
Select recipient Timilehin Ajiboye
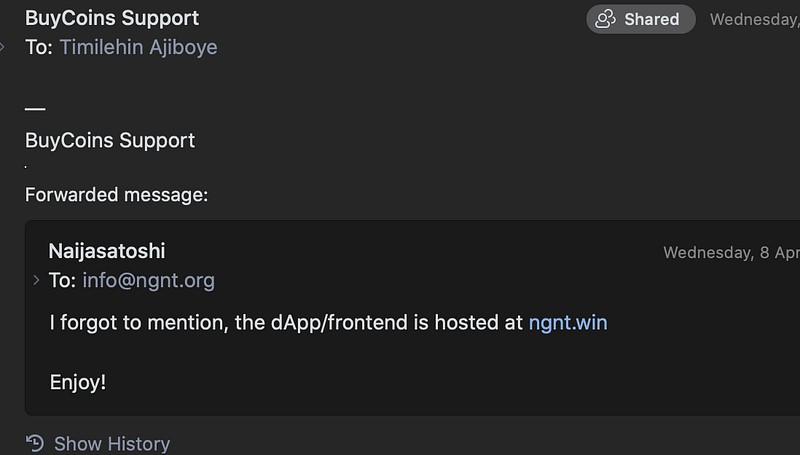pos(138,47)
